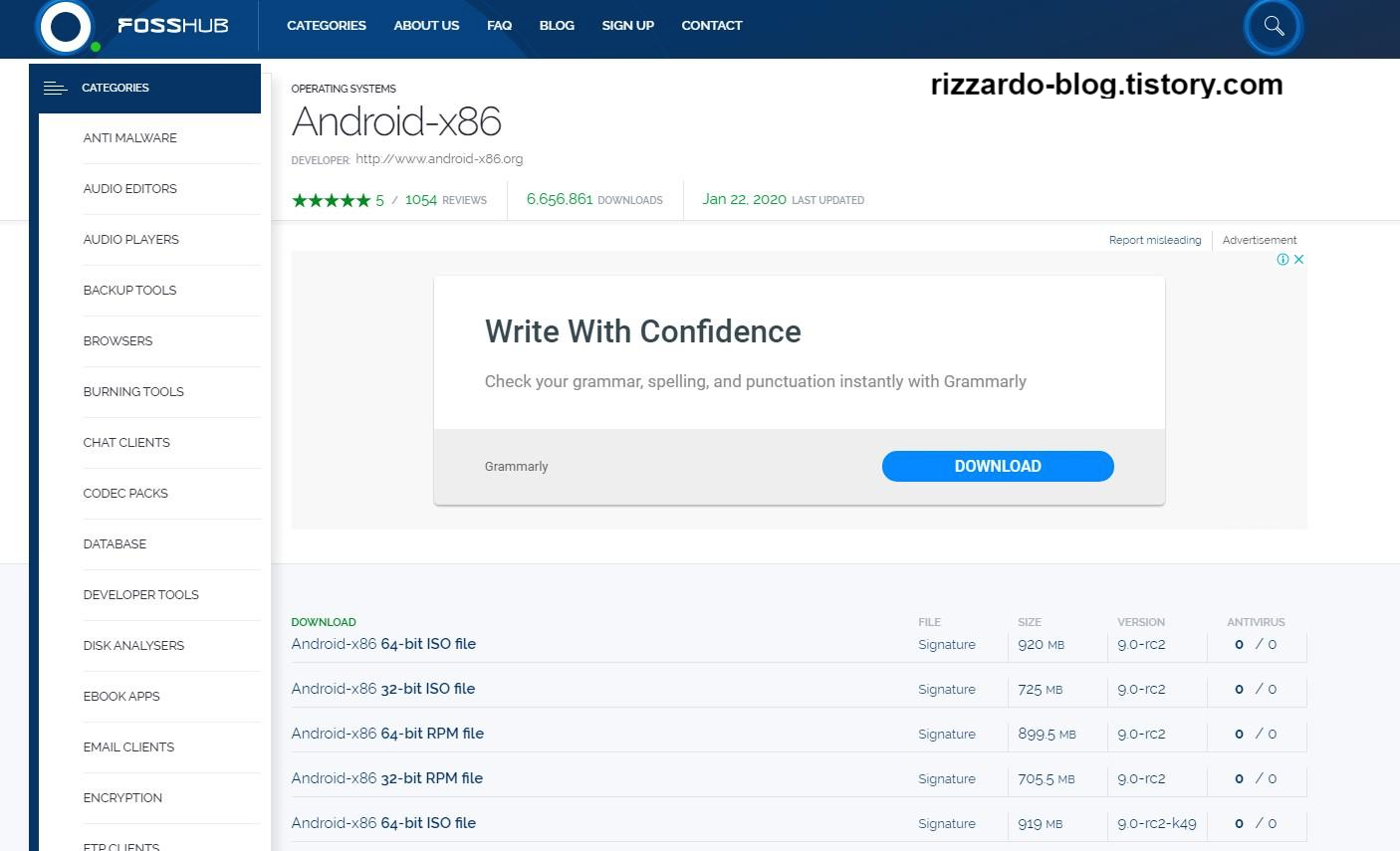Click the OPERATING SYSTEMS breadcrumb
The height and width of the screenshot is (851, 1400).
pyautogui.click(x=344, y=89)
